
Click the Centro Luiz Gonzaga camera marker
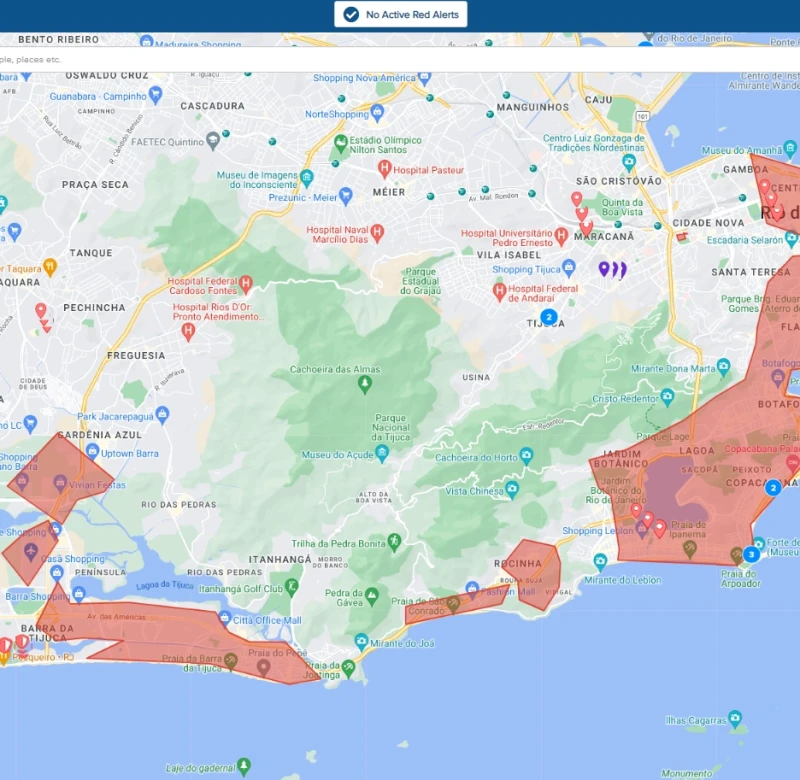[x=629, y=162]
